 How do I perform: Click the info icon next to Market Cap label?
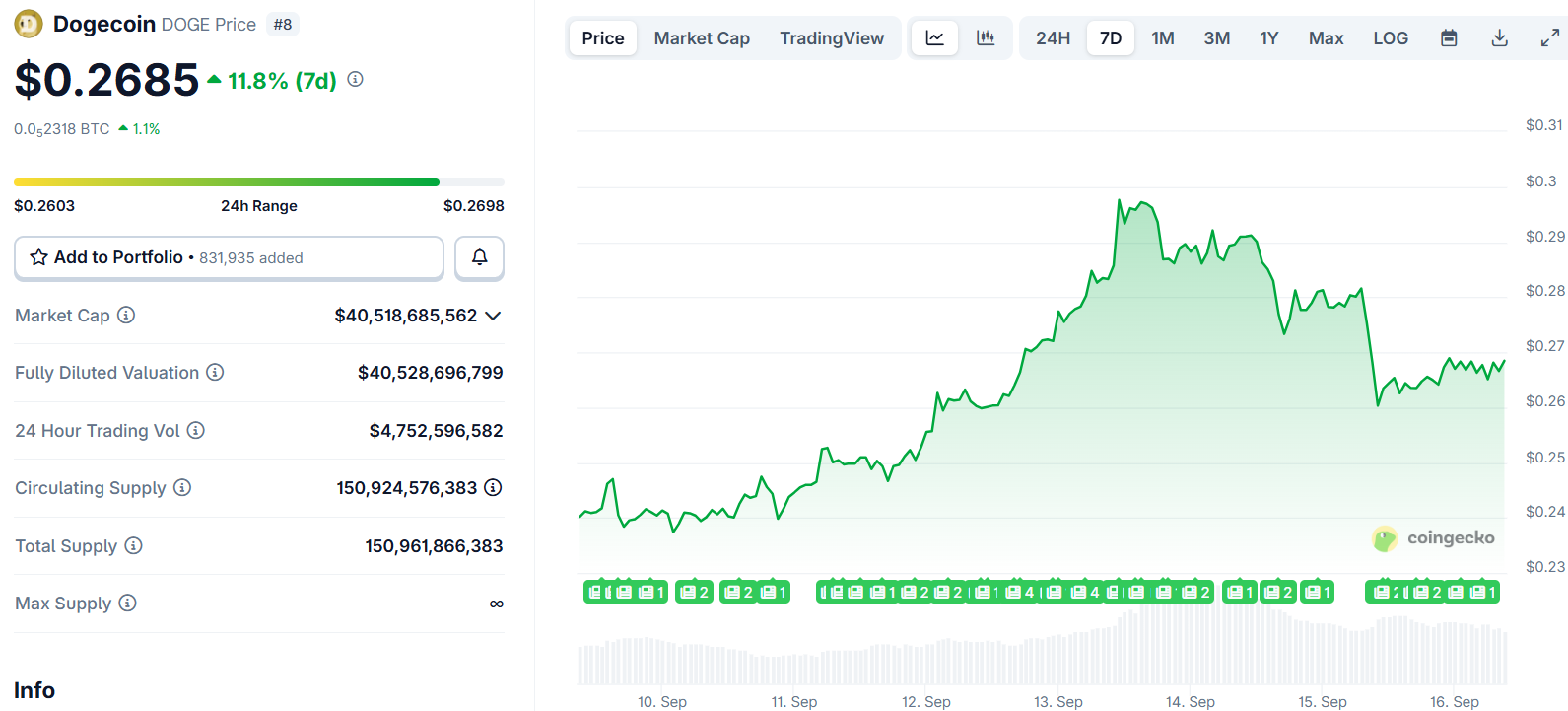[x=126, y=315]
